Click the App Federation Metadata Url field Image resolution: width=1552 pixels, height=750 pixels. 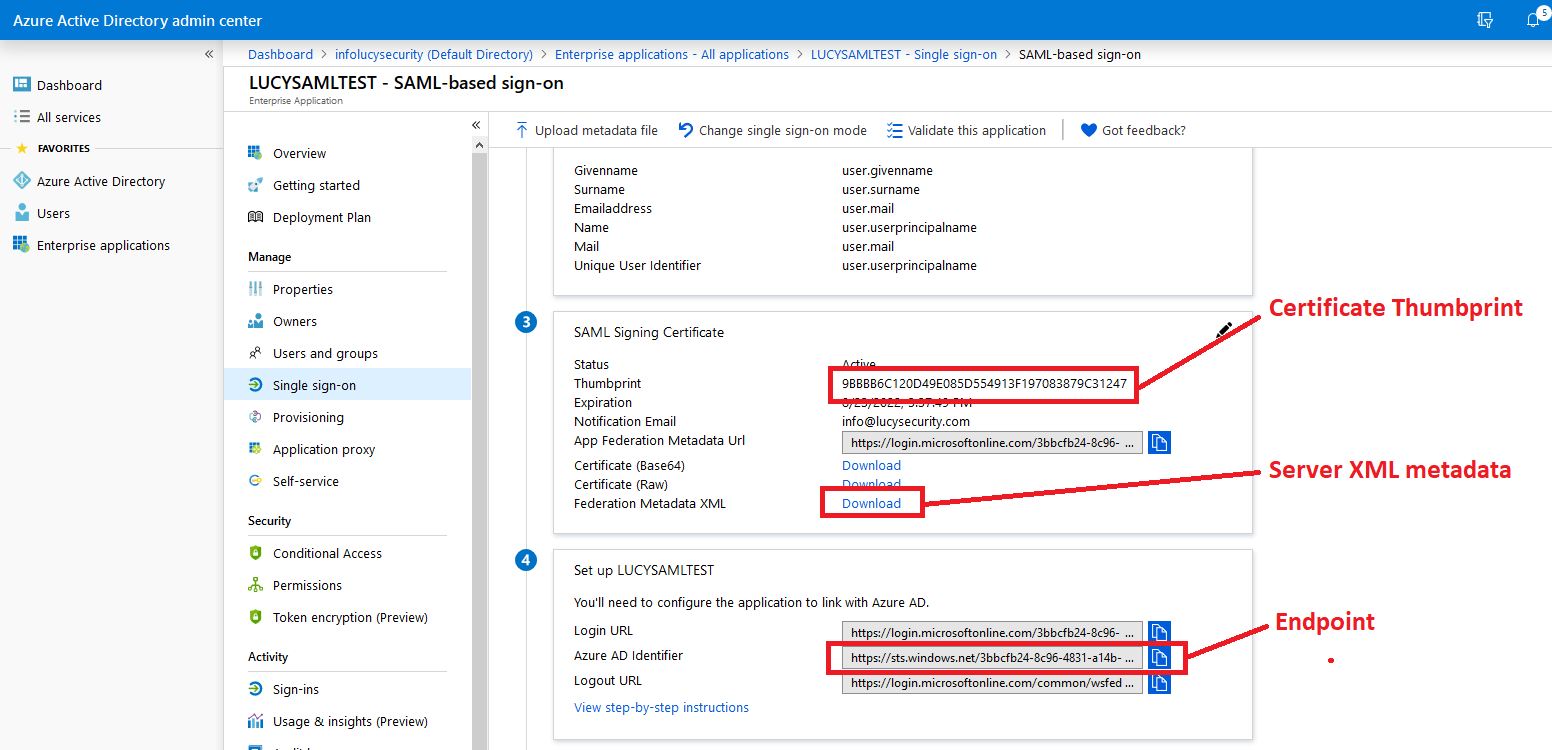click(x=992, y=442)
